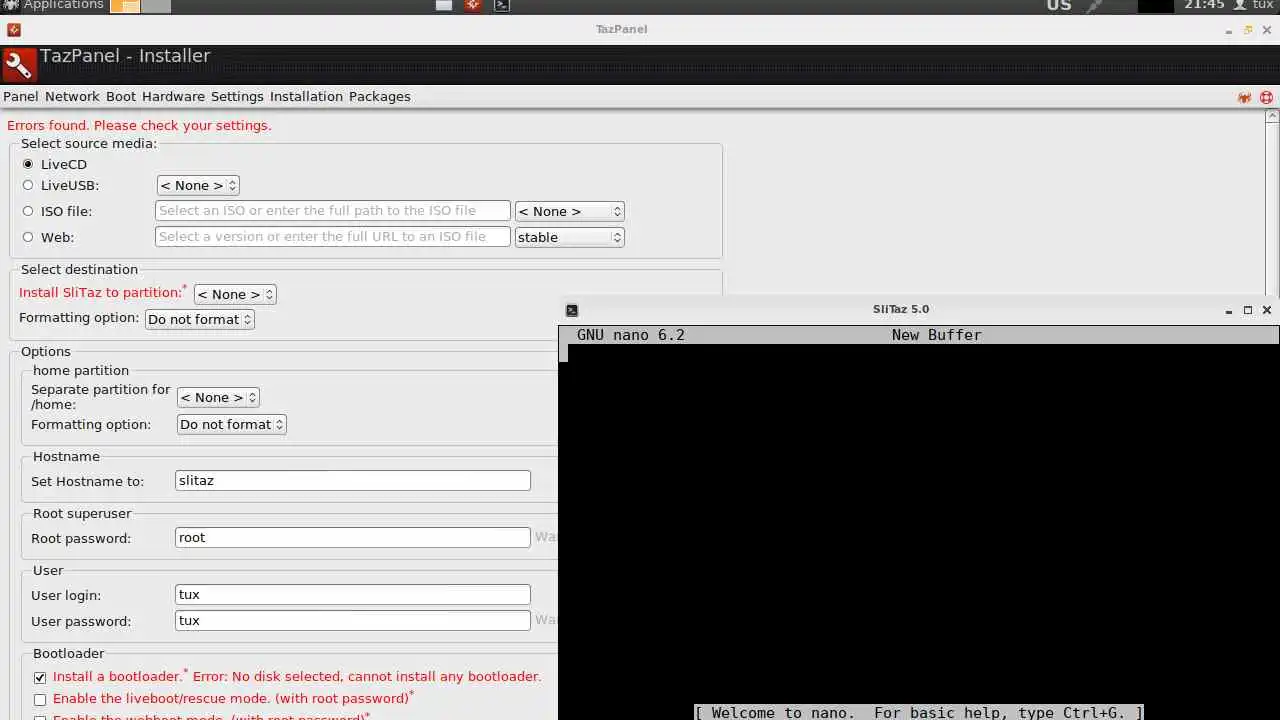Click the clock showing 21:45
This screenshot has width=1280, height=720.
tap(1204, 5)
